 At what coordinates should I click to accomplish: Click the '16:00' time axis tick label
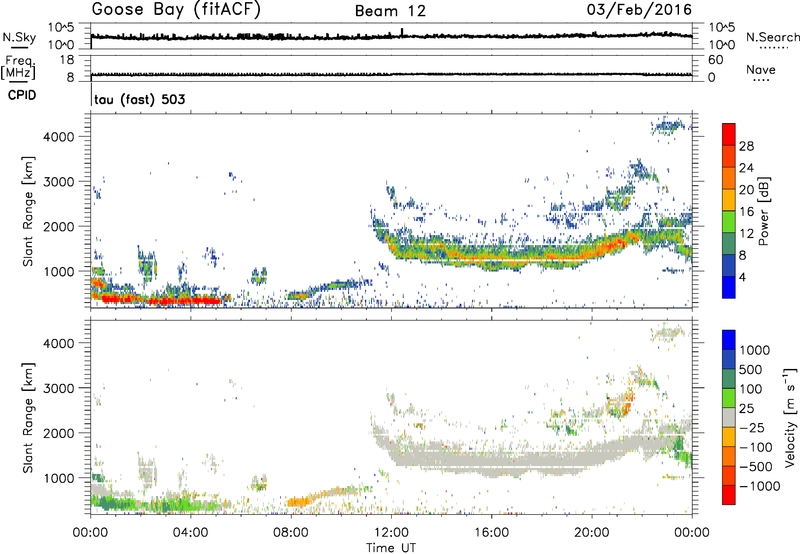coord(491,533)
